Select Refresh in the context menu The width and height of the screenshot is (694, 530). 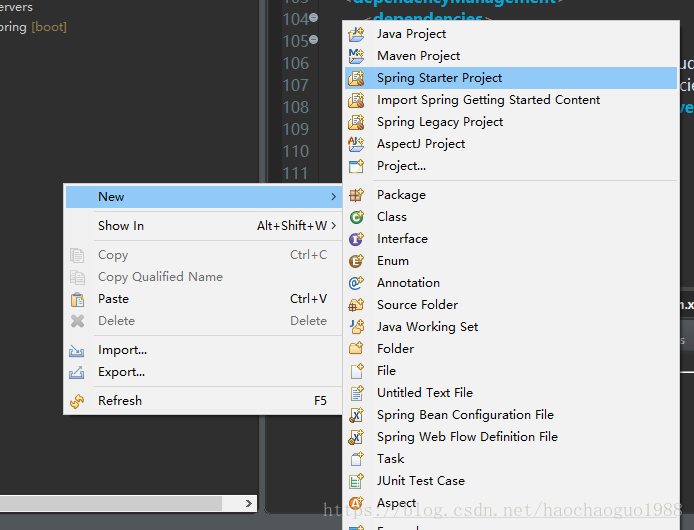point(204,401)
